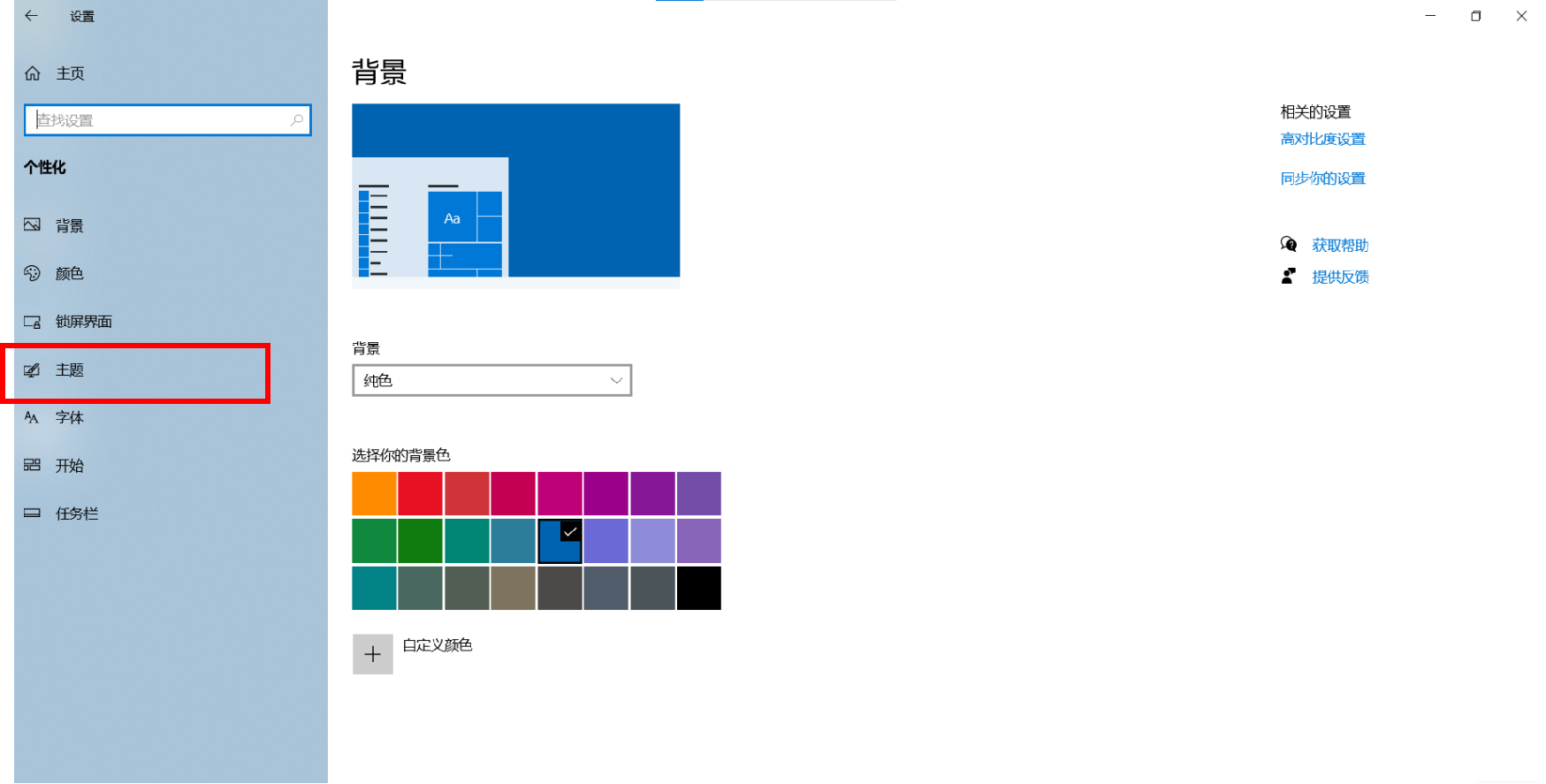Open the 同步你的设置 link
Screen dimensions: 1546x784
[x=1322, y=179]
